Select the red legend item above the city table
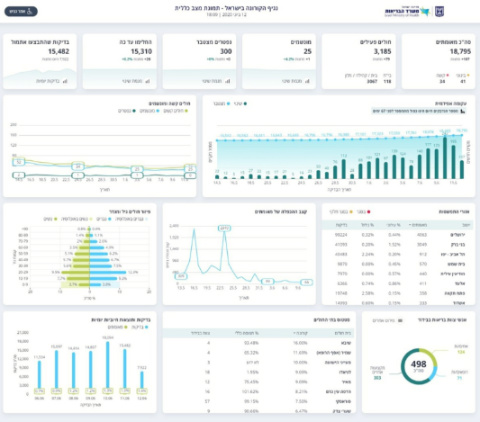The image size is (480, 422). 363,212
